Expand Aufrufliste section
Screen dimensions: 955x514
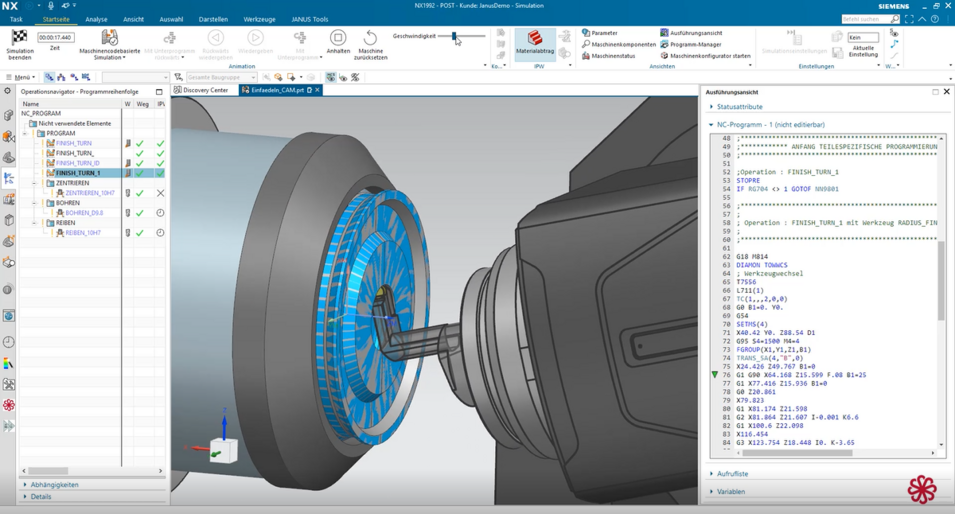coord(730,473)
